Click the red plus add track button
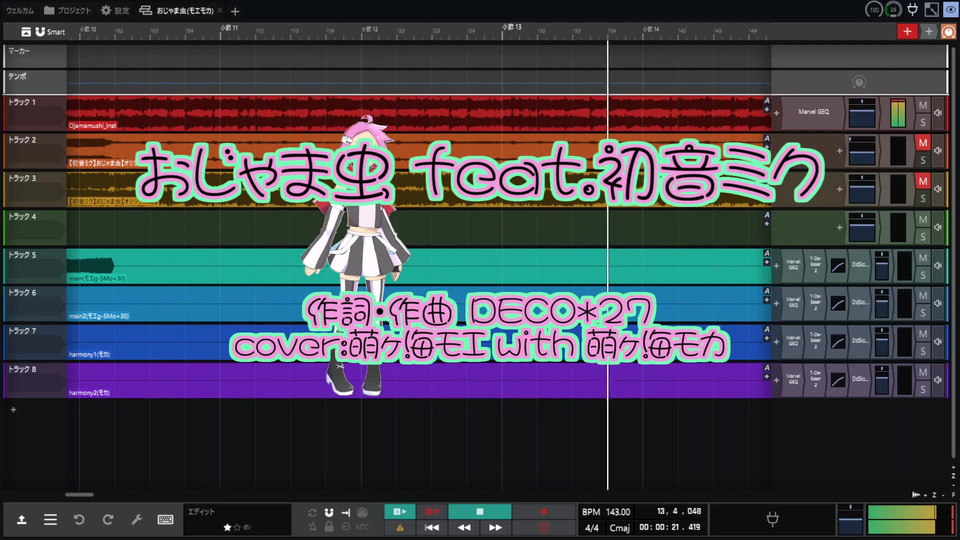The height and width of the screenshot is (540, 960). coord(907,31)
